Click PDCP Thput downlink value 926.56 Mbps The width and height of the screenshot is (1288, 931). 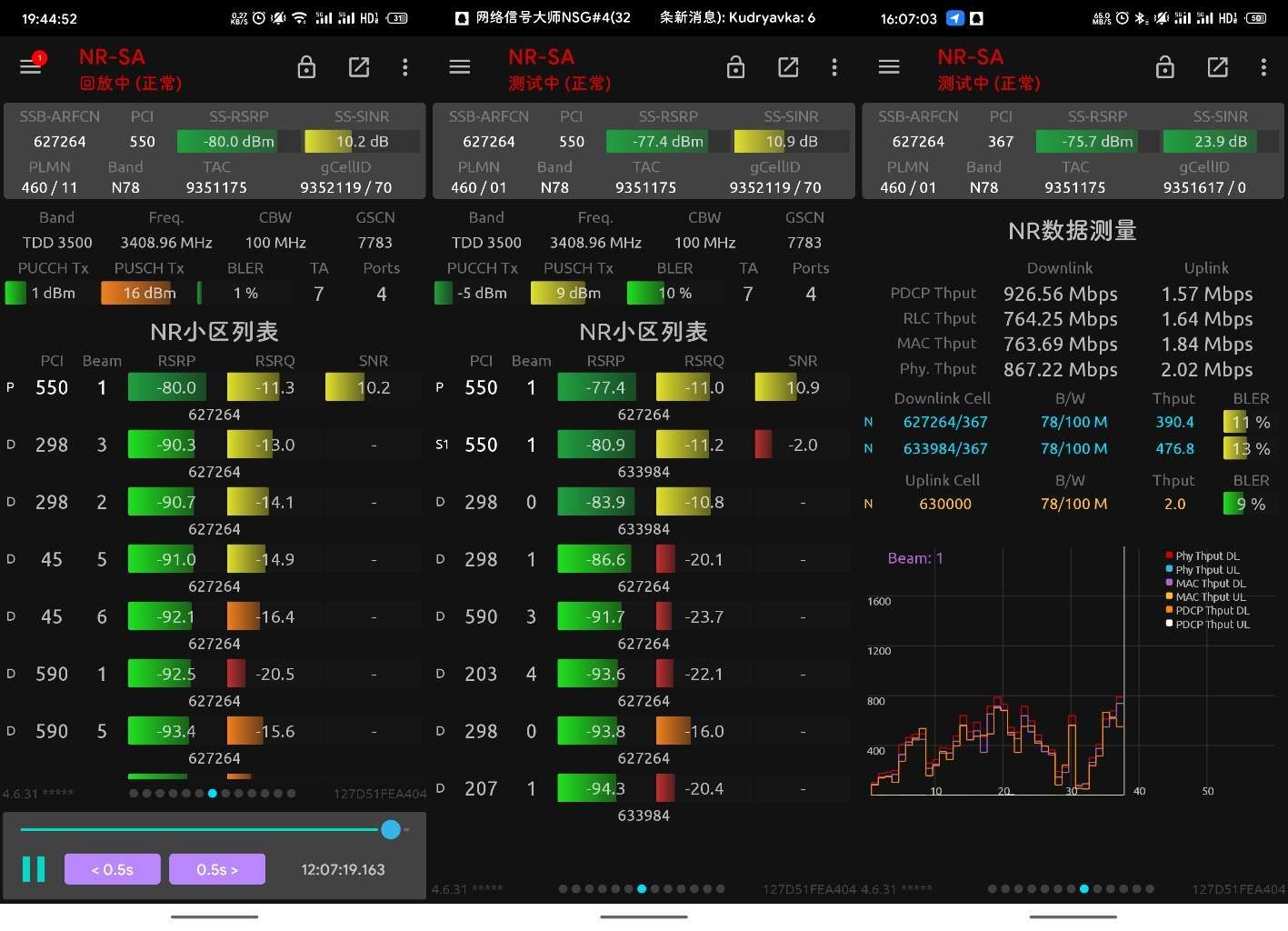pos(1061,295)
